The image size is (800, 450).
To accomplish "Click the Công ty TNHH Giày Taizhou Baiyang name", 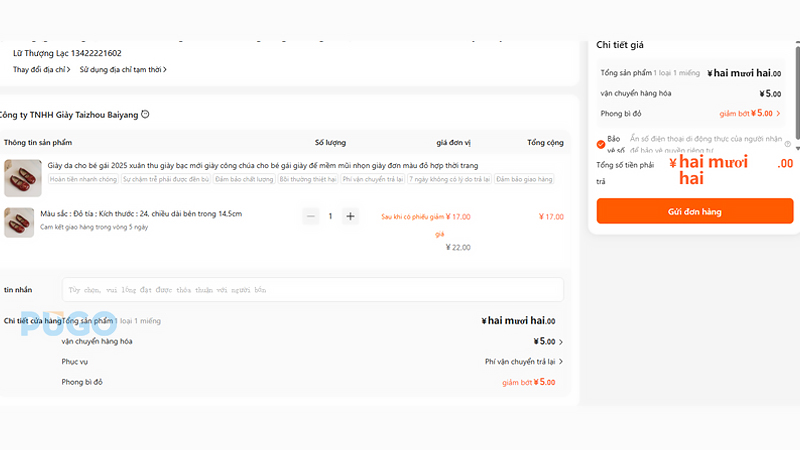I will 70,115.
